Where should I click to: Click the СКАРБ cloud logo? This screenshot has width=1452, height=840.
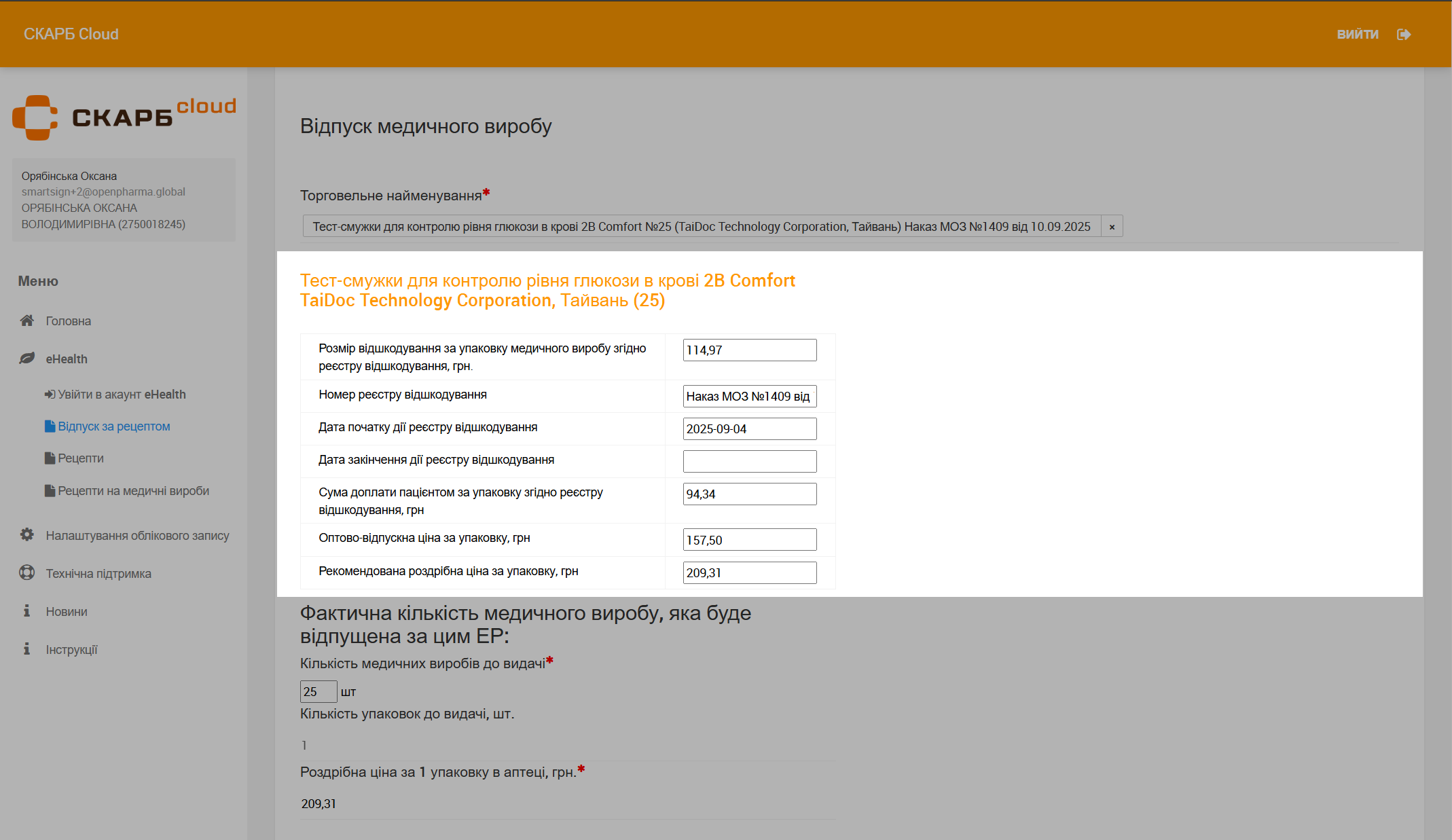(x=124, y=117)
